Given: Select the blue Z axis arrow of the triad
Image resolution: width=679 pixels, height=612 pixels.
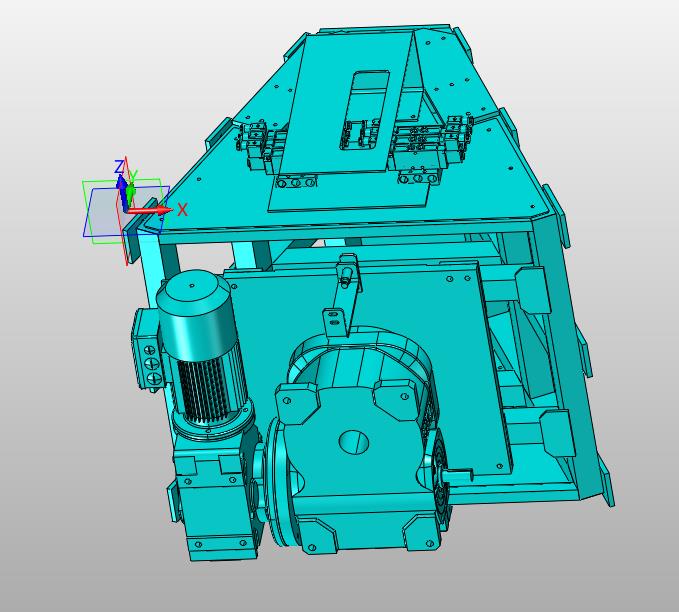Looking at the screenshot, I should (122, 191).
